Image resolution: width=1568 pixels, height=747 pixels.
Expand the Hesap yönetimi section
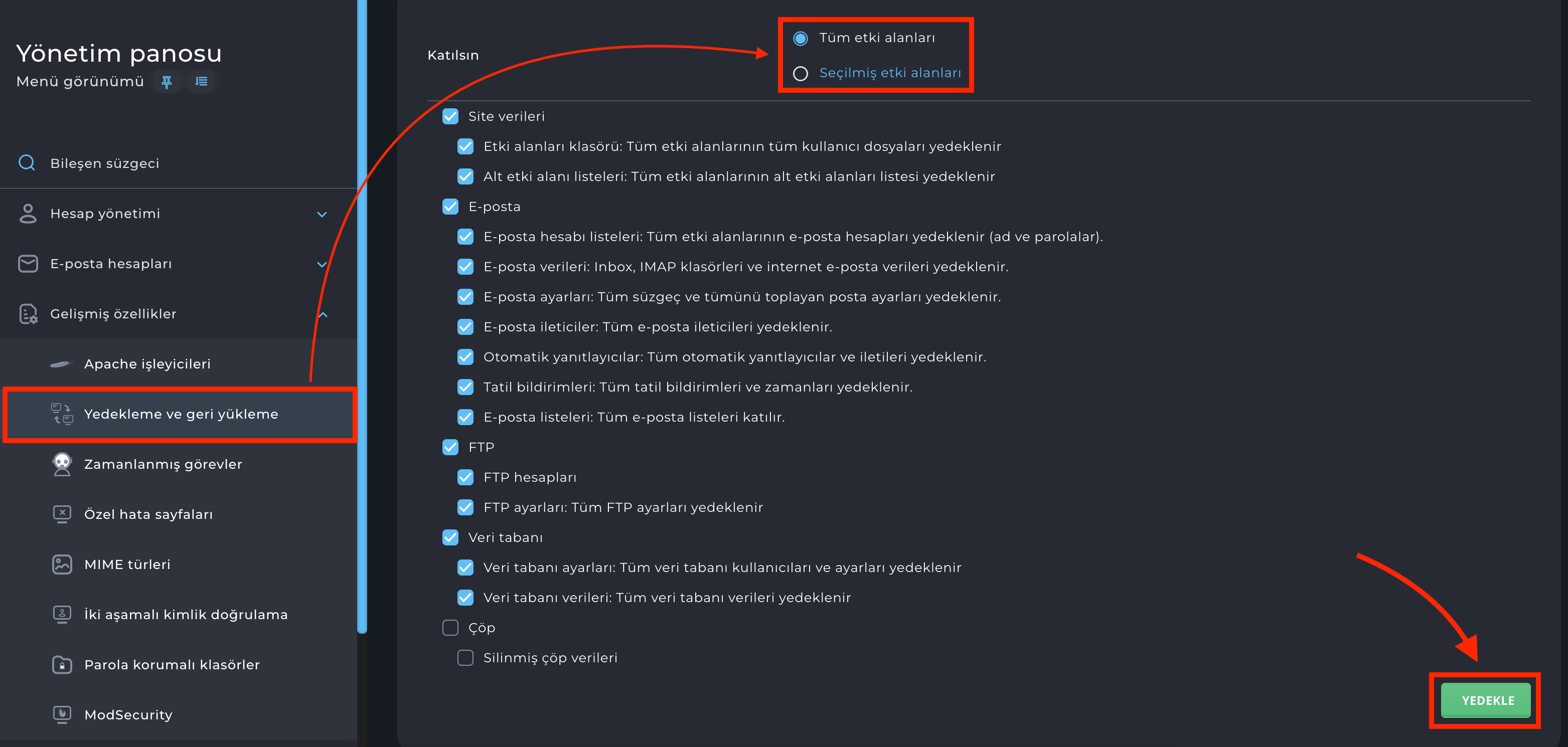click(x=322, y=214)
